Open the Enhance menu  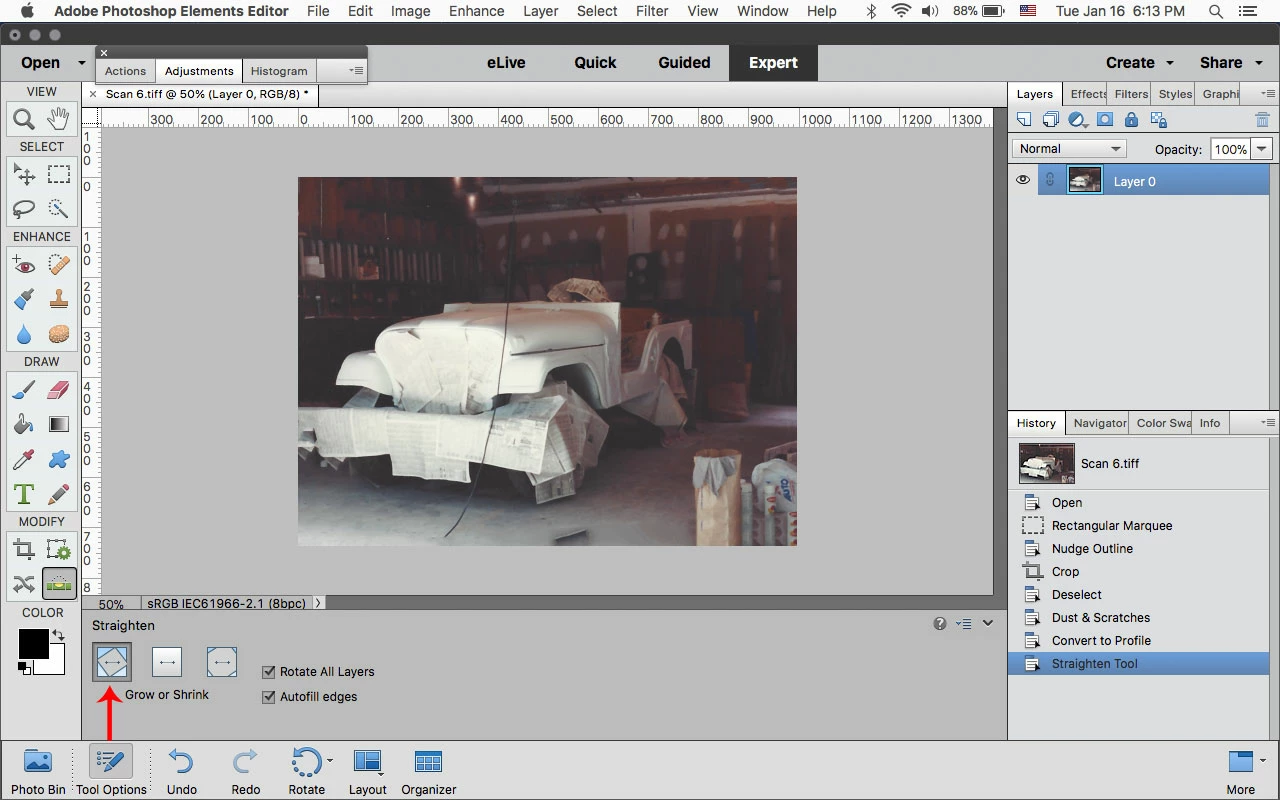(x=476, y=11)
